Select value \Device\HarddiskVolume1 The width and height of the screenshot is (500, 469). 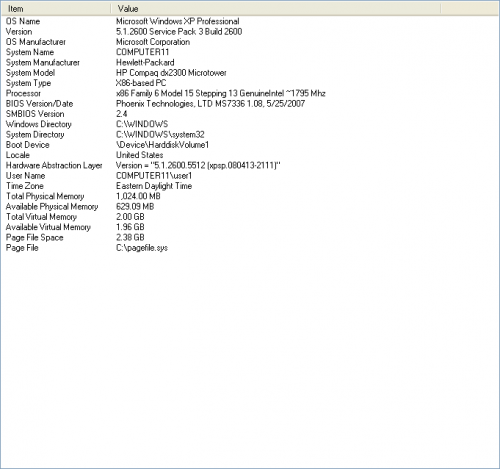(162, 145)
